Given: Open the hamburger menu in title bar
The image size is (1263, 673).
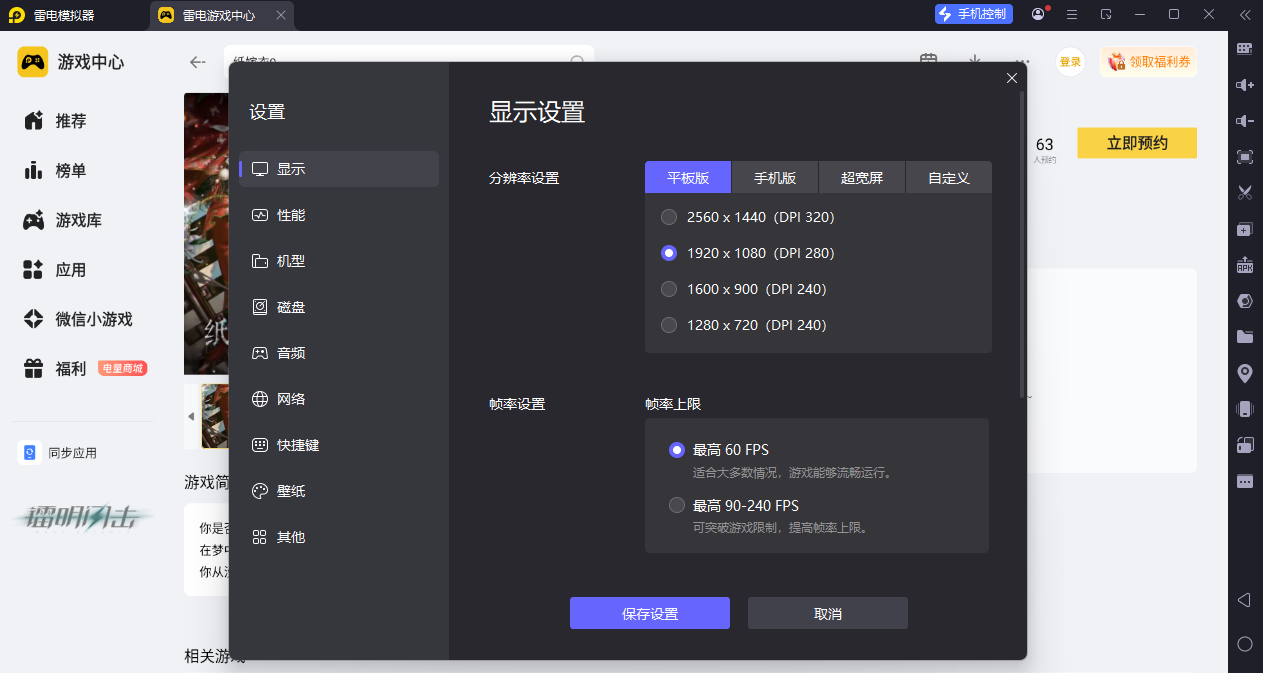Looking at the screenshot, I should click(x=1072, y=14).
